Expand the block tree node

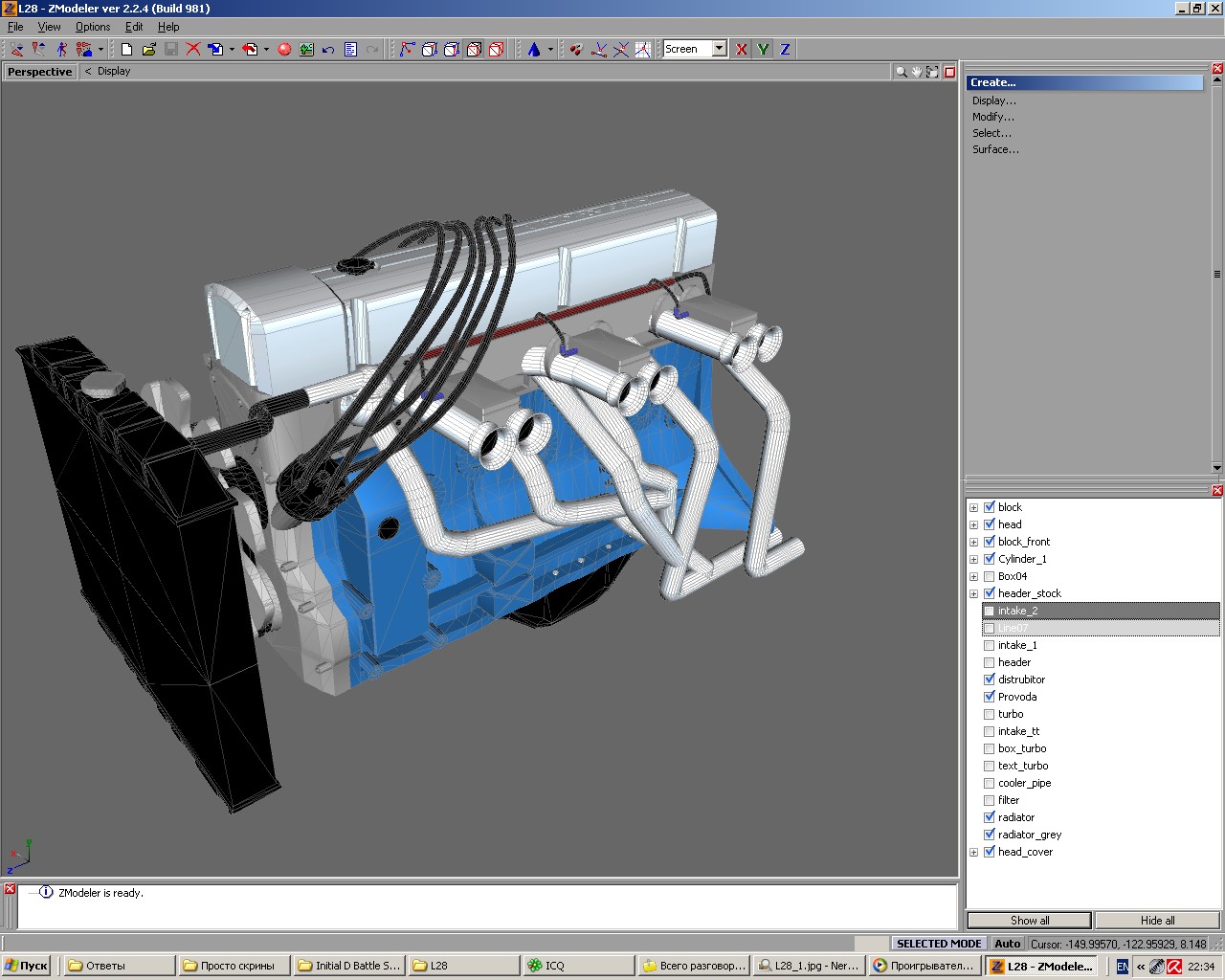[x=974, y=507]
